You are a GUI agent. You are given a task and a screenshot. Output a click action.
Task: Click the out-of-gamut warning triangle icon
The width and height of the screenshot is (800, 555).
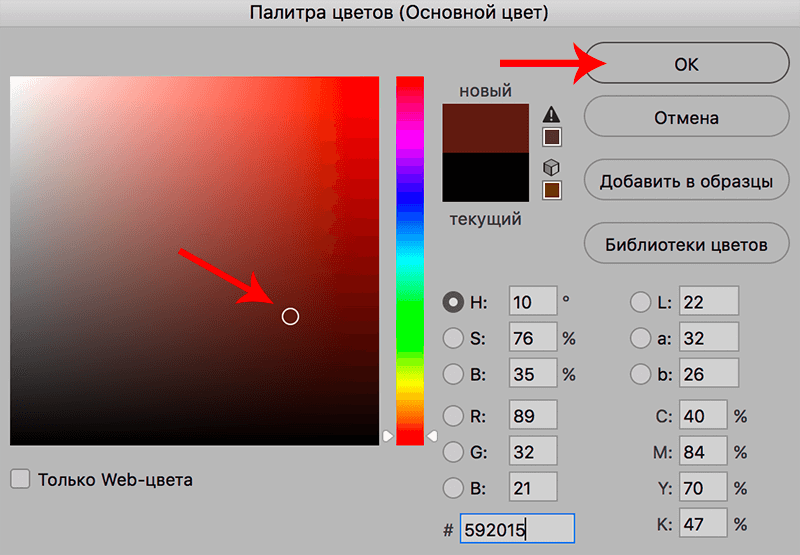point(551,114)
